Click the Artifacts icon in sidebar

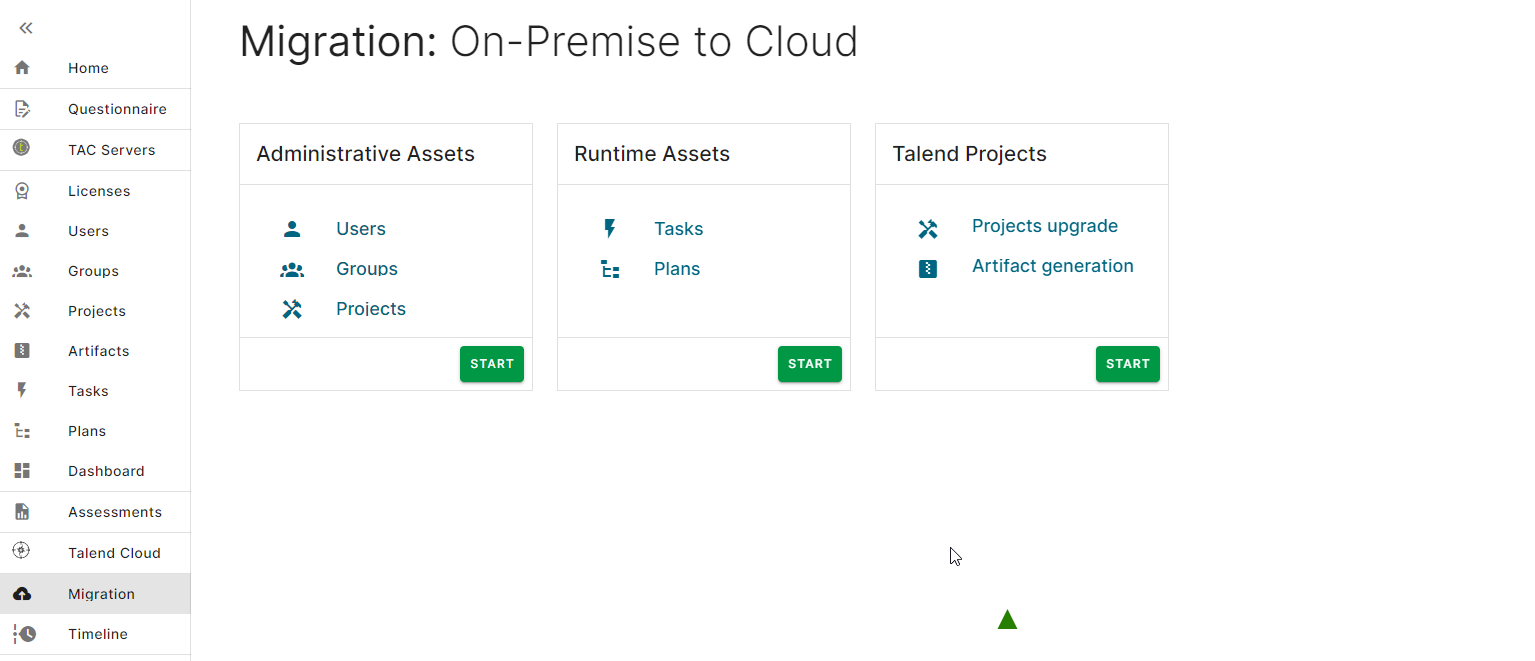(22, 351)
